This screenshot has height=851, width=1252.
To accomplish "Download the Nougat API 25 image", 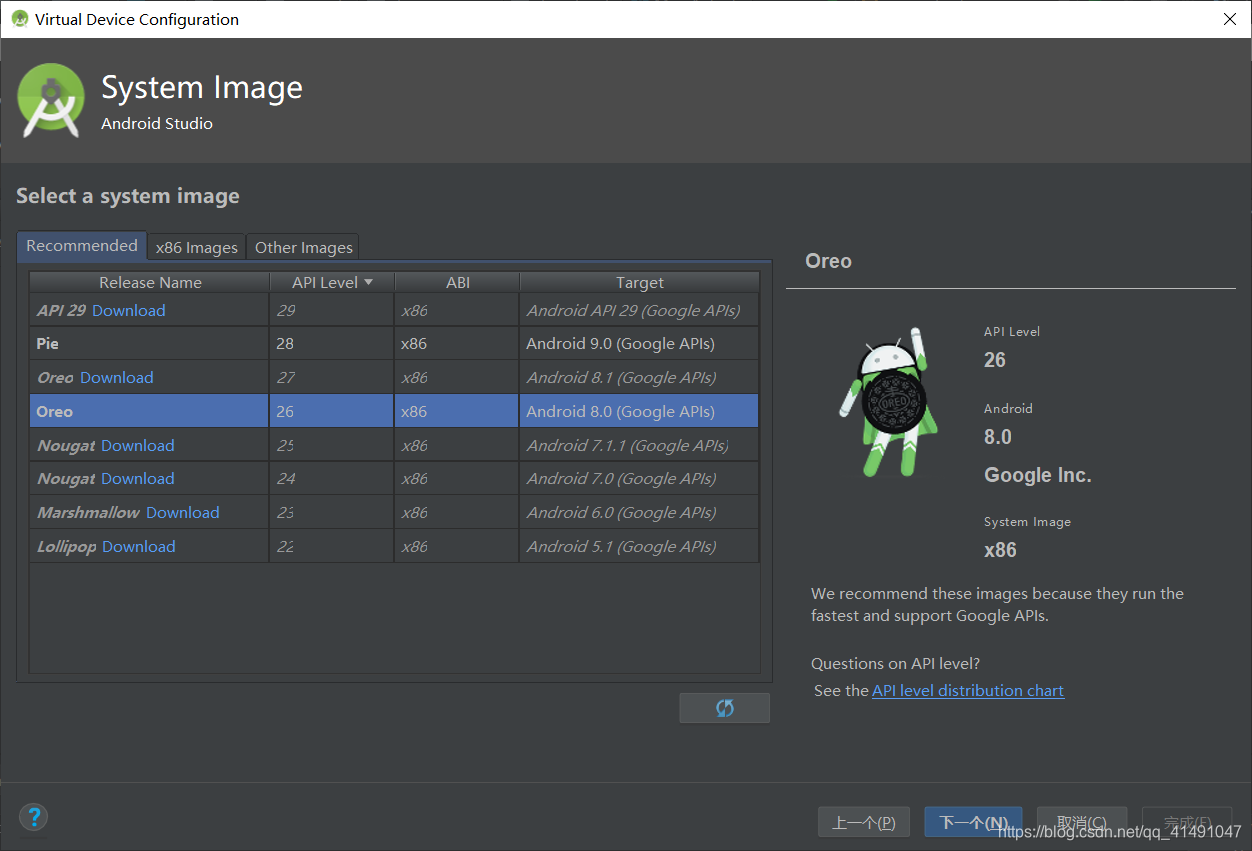I will pos(138,445).
